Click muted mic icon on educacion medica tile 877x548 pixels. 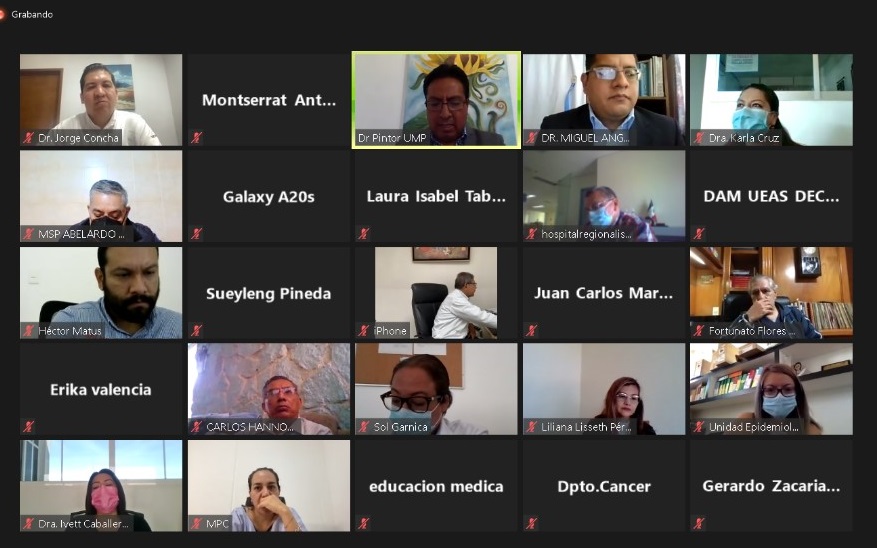click(x=364, y=523)
